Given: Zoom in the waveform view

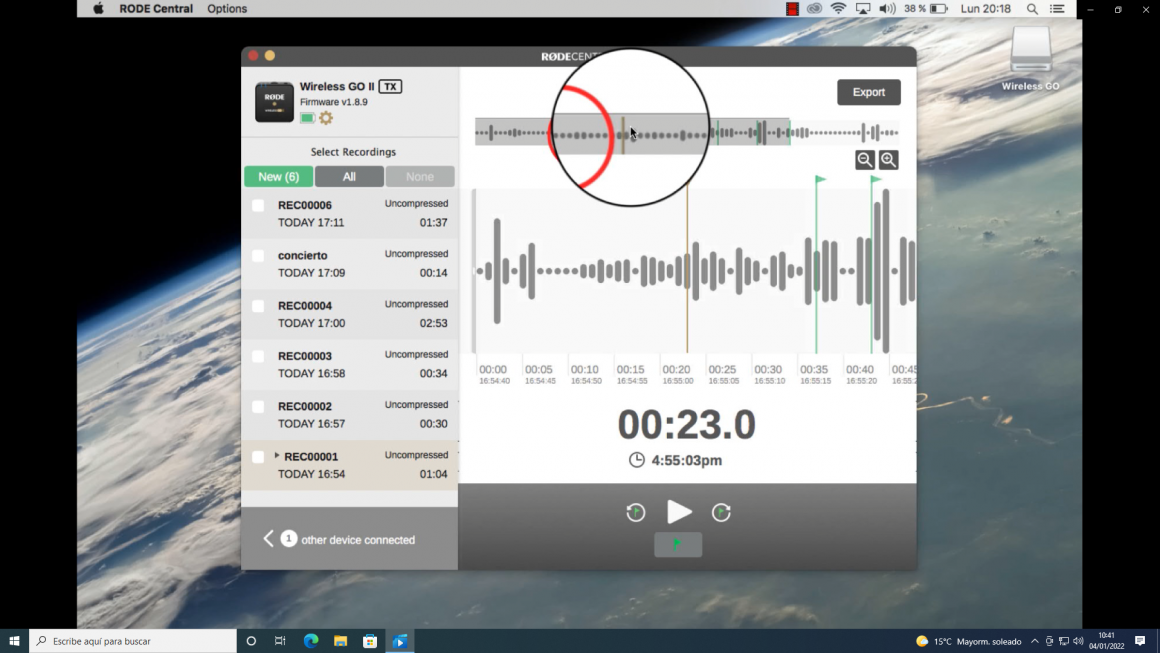Looking at the screenshot, I should click(x=888, y=160).
